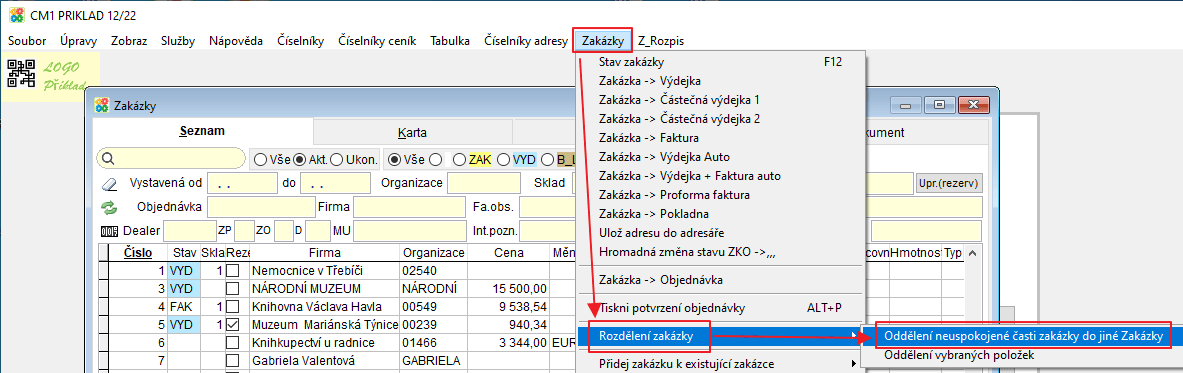
Task: Select the first Vše radio button
Action: click(260, 159)
